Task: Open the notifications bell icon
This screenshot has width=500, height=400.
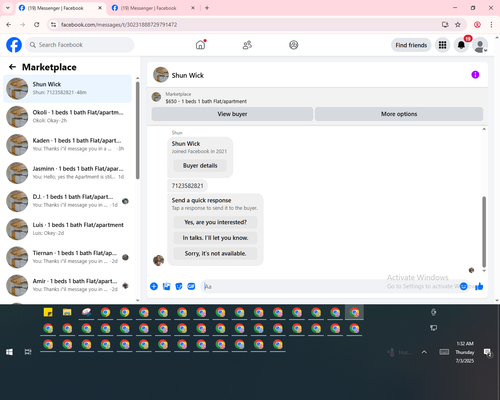Action: (461, 45)
